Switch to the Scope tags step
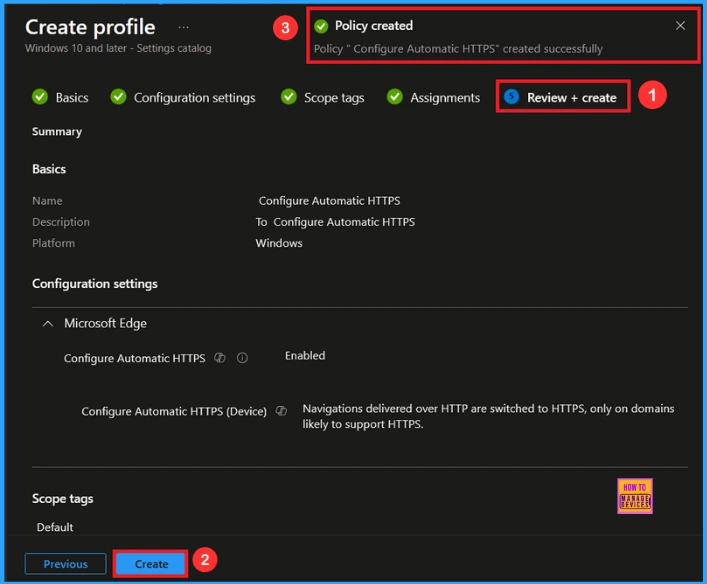The image size is (707, 584). pyautogui.click(x=334, y=98)
